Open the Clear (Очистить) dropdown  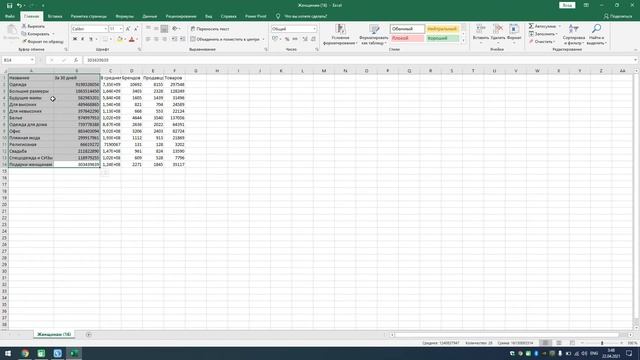click(x=542, y=42)
